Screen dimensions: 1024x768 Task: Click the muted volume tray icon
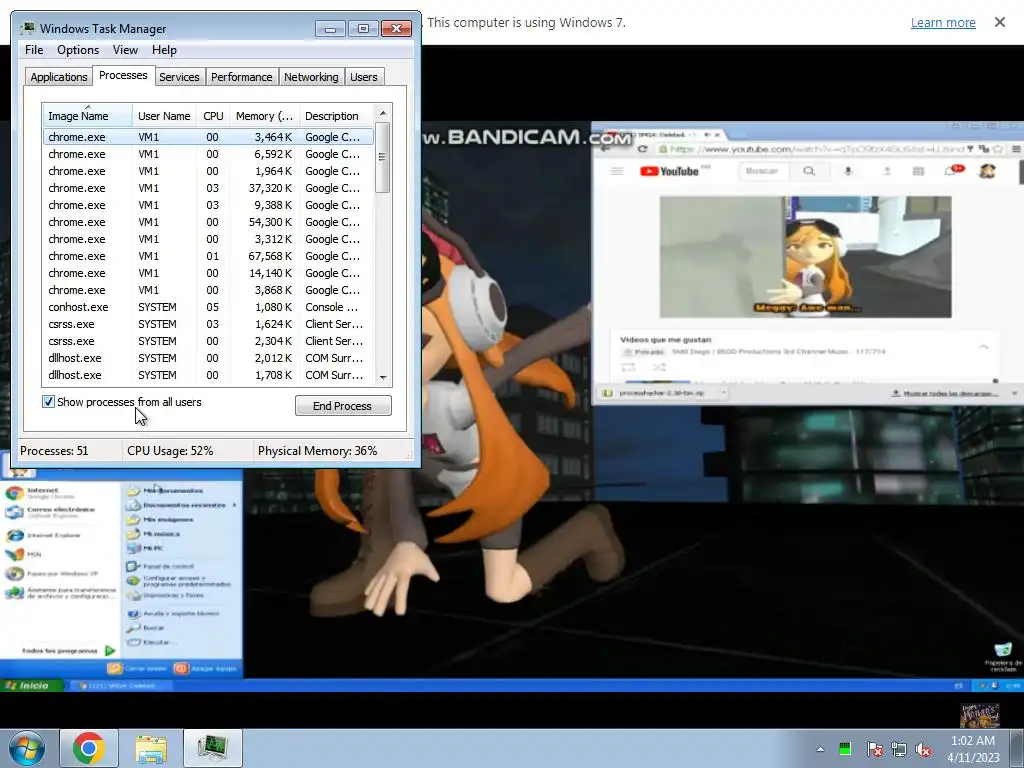pos(923,749)
